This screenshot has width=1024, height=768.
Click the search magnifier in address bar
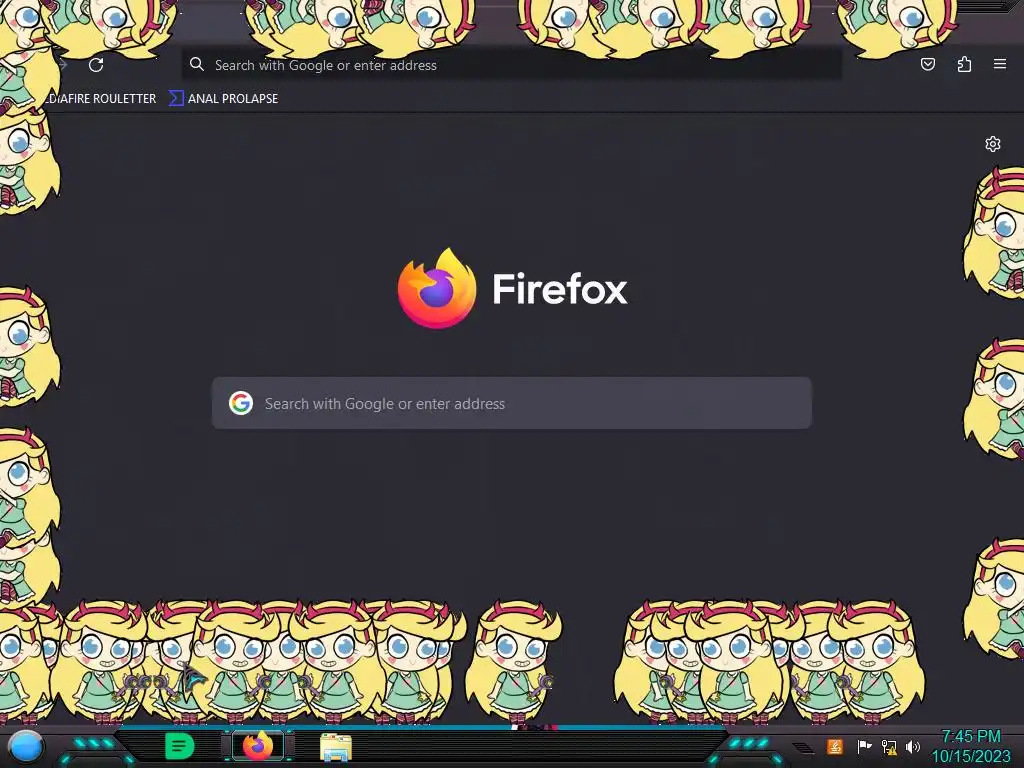pyautogui.click(x=197, y=64)
